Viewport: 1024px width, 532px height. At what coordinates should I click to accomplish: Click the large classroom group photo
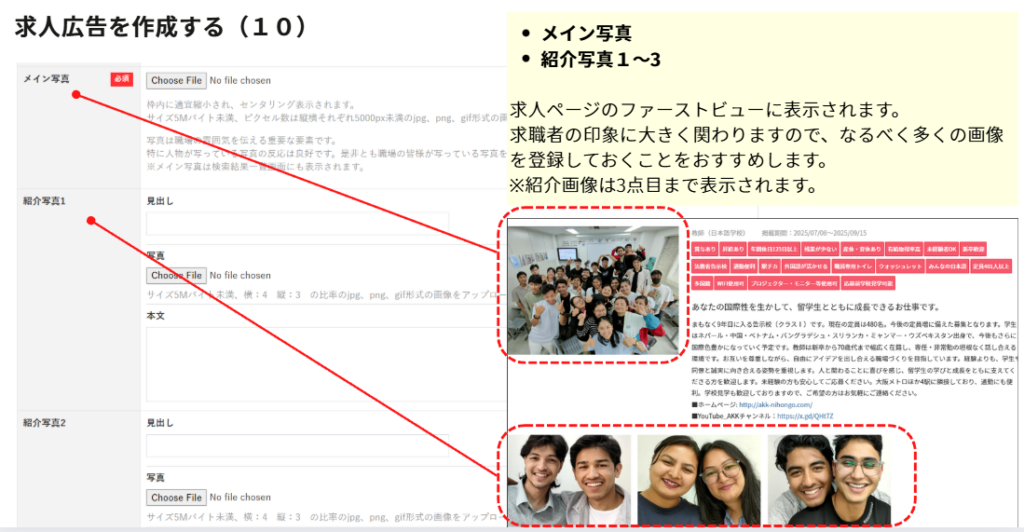pos(594,290)
